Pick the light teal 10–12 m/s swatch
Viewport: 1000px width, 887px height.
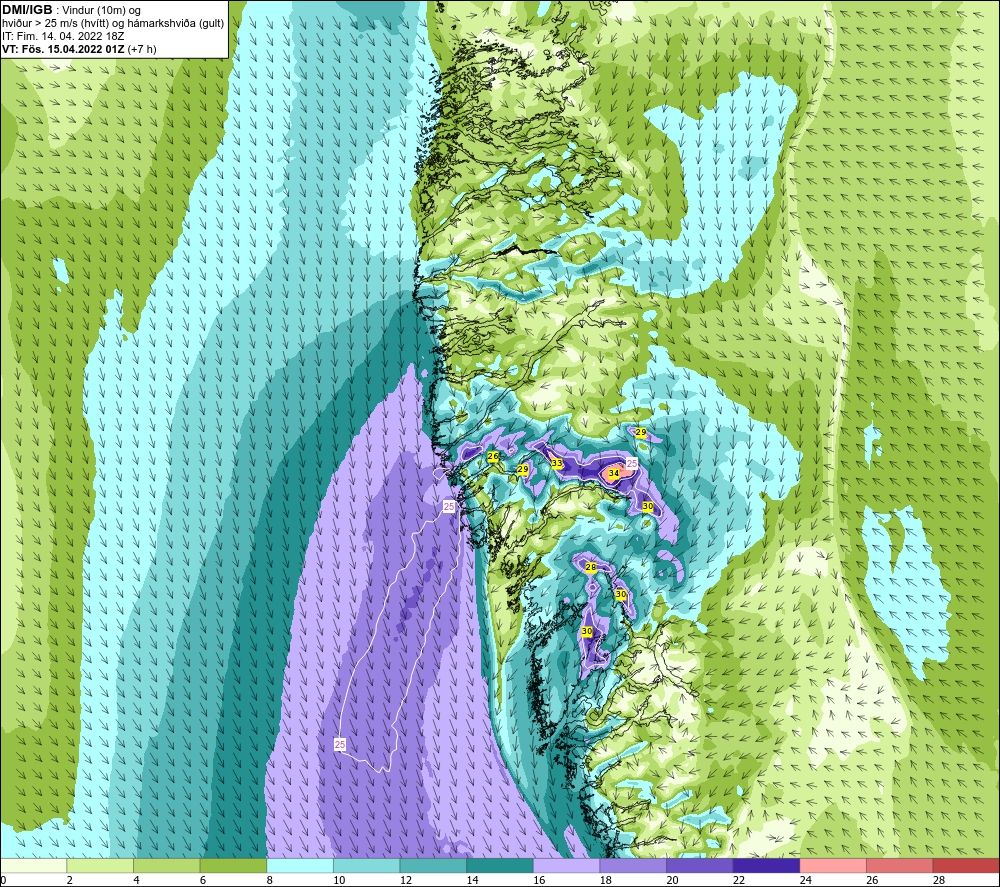coord(366,865)
